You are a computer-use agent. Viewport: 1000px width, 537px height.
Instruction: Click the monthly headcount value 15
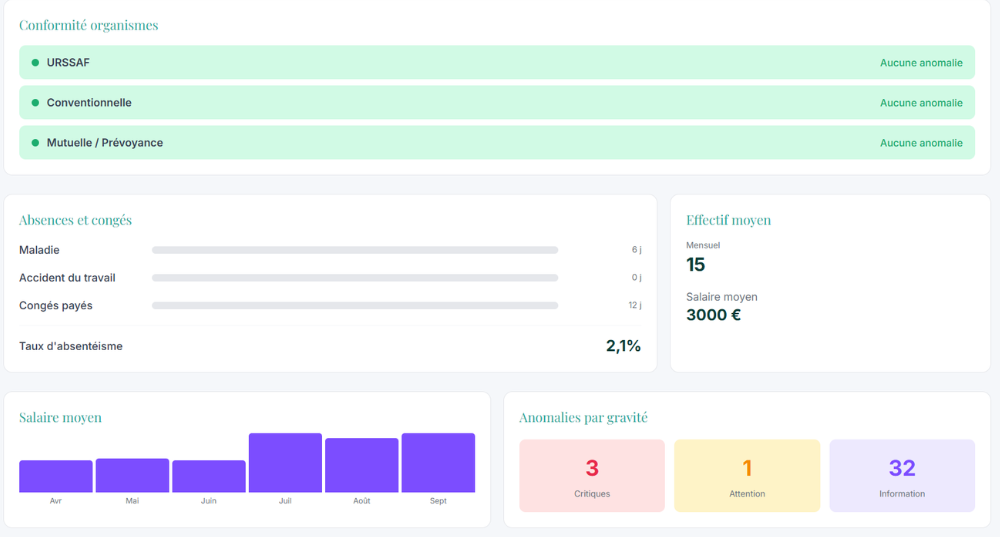point(695,265)
